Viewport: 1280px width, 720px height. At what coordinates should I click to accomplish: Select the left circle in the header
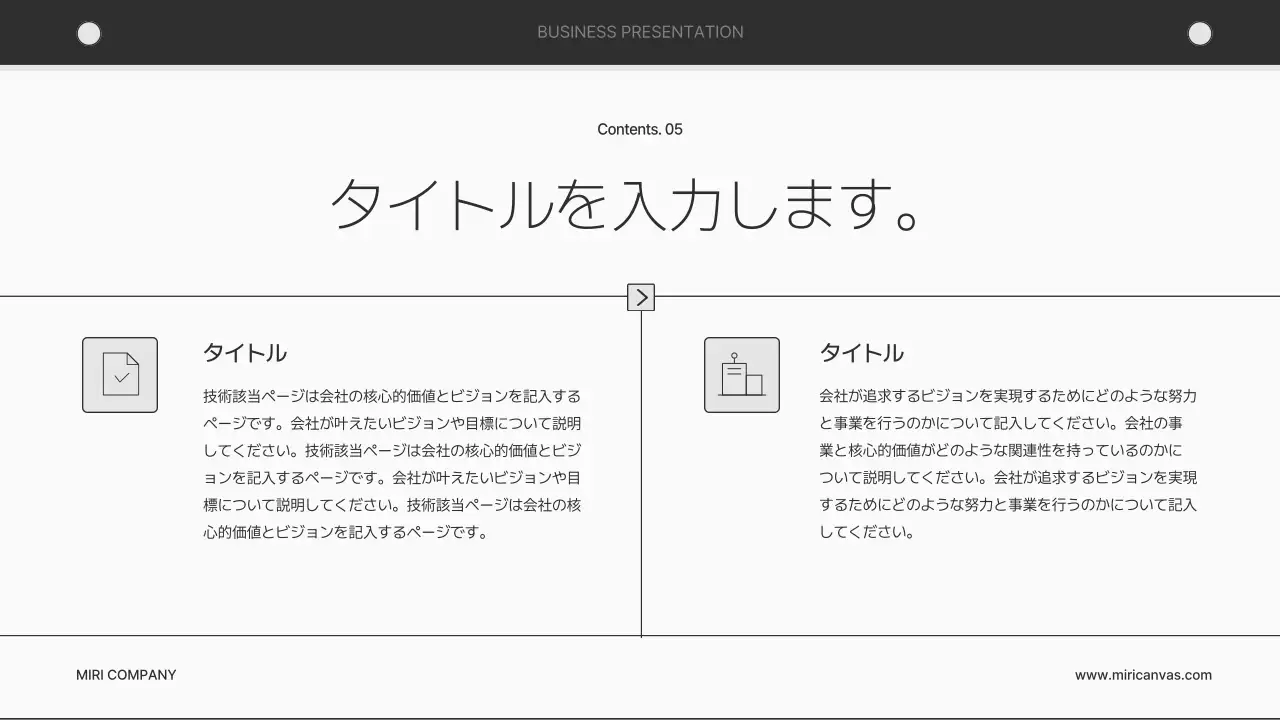pos(89,33)
